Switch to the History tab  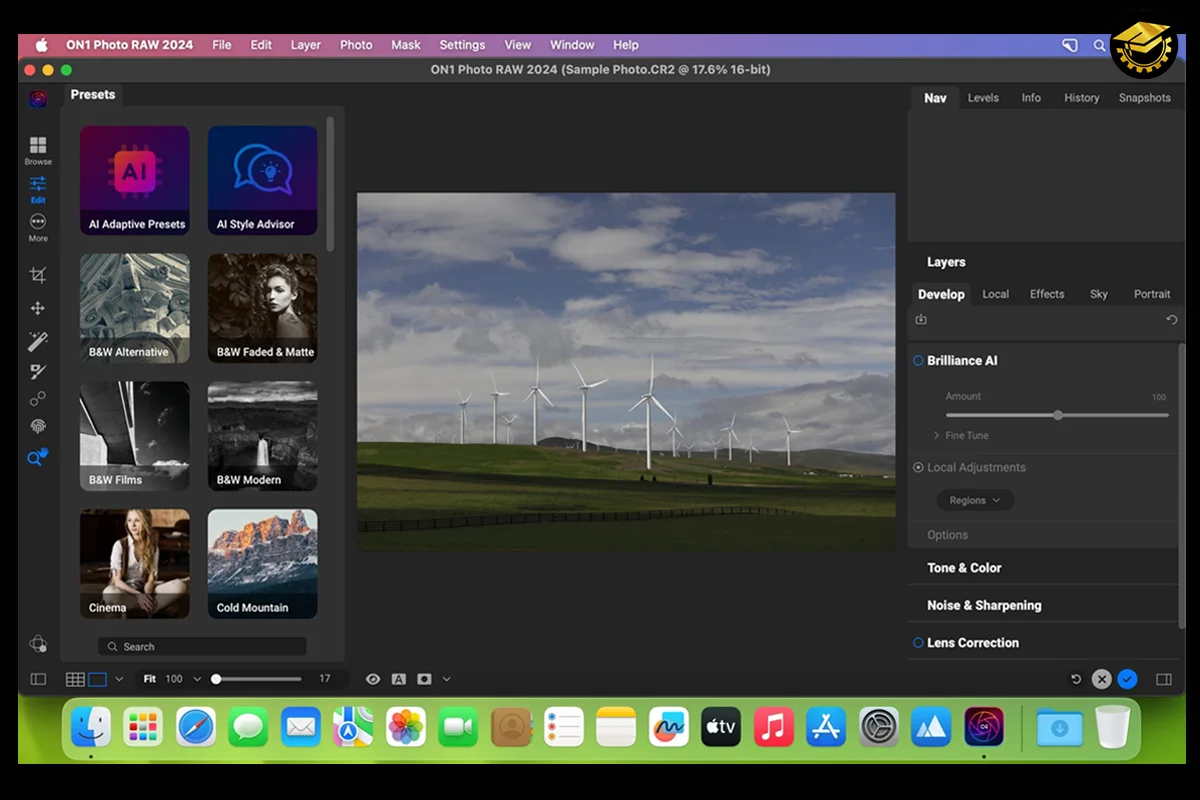1081,98
